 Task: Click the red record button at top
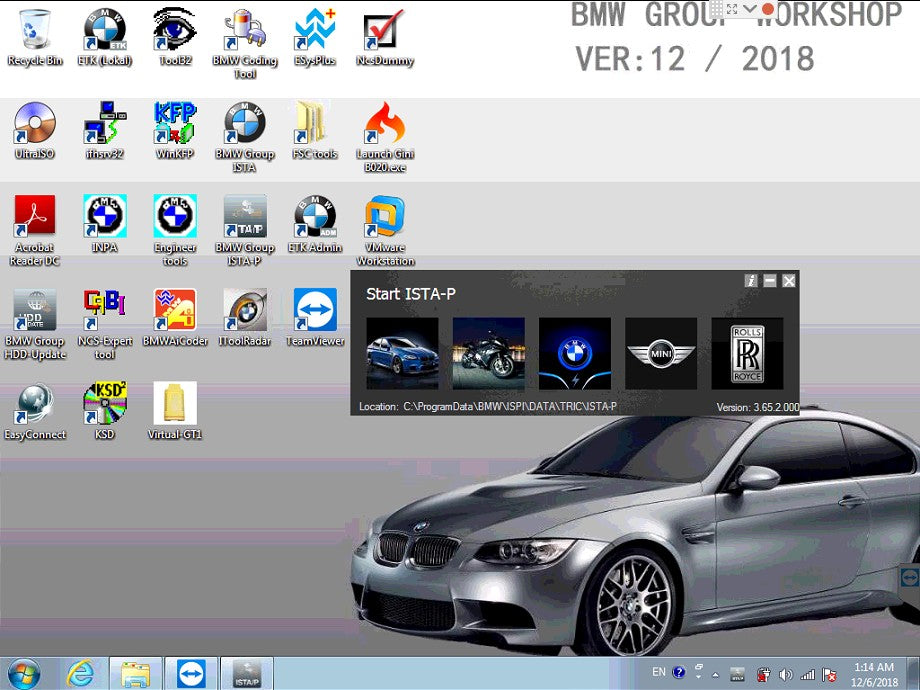click(x=768, y=9)
